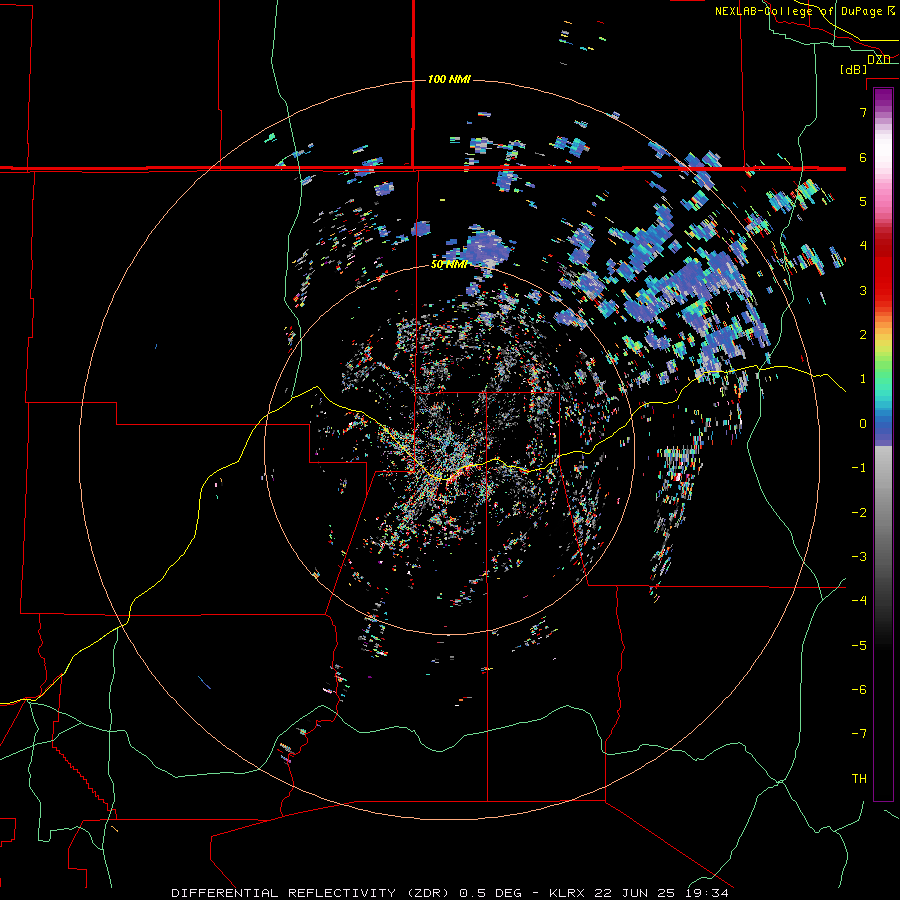Screen dimensions: 900x900
Task: Click the [dB] unit label
Action: point(853,69)
